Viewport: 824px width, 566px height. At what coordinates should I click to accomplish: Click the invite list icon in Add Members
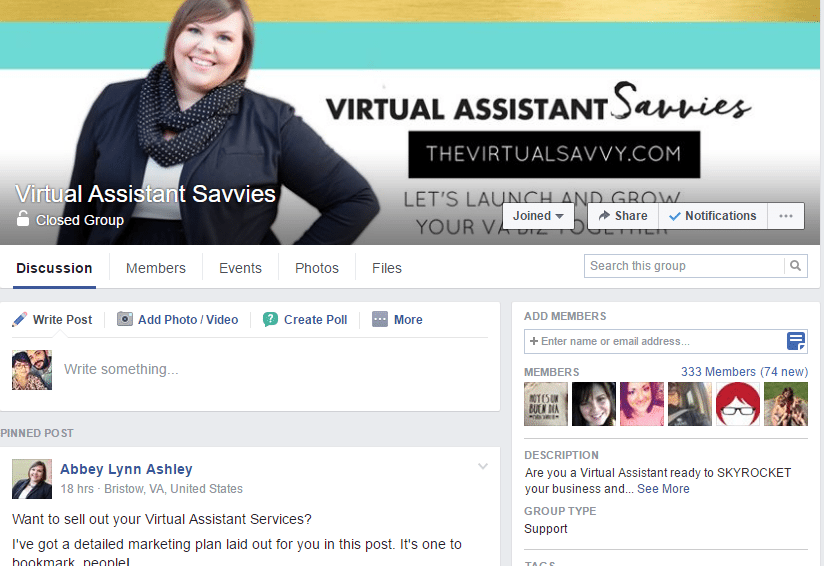click(x=796, y=341)
